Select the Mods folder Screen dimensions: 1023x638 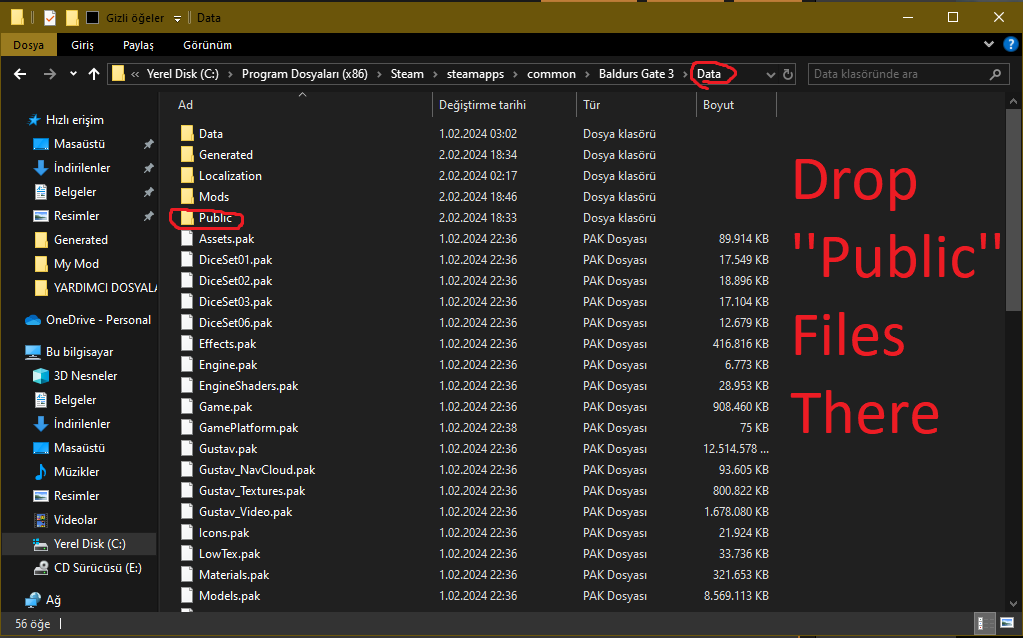tap(214, 197)
